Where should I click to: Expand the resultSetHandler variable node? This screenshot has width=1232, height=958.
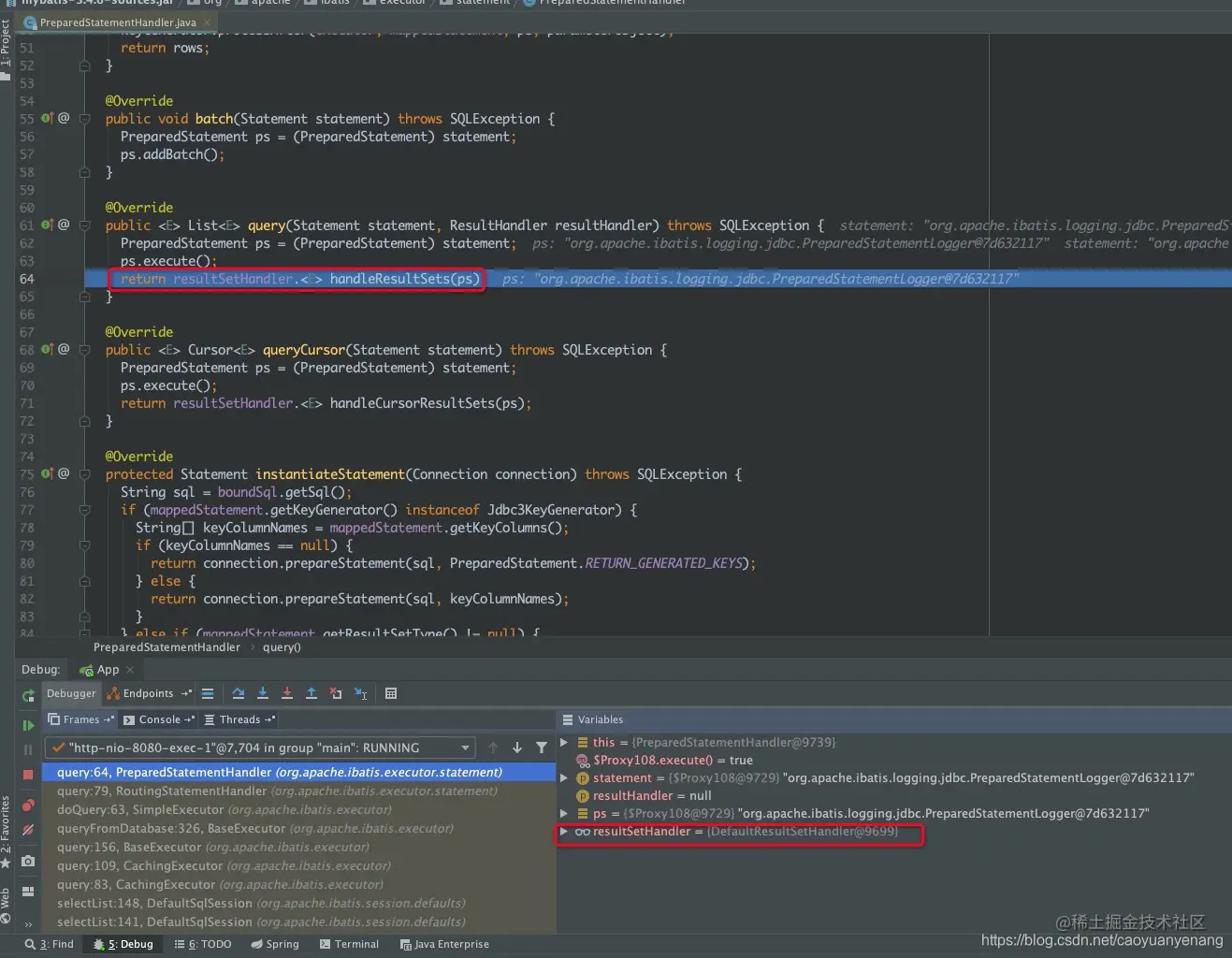click(x=564, y=831)
